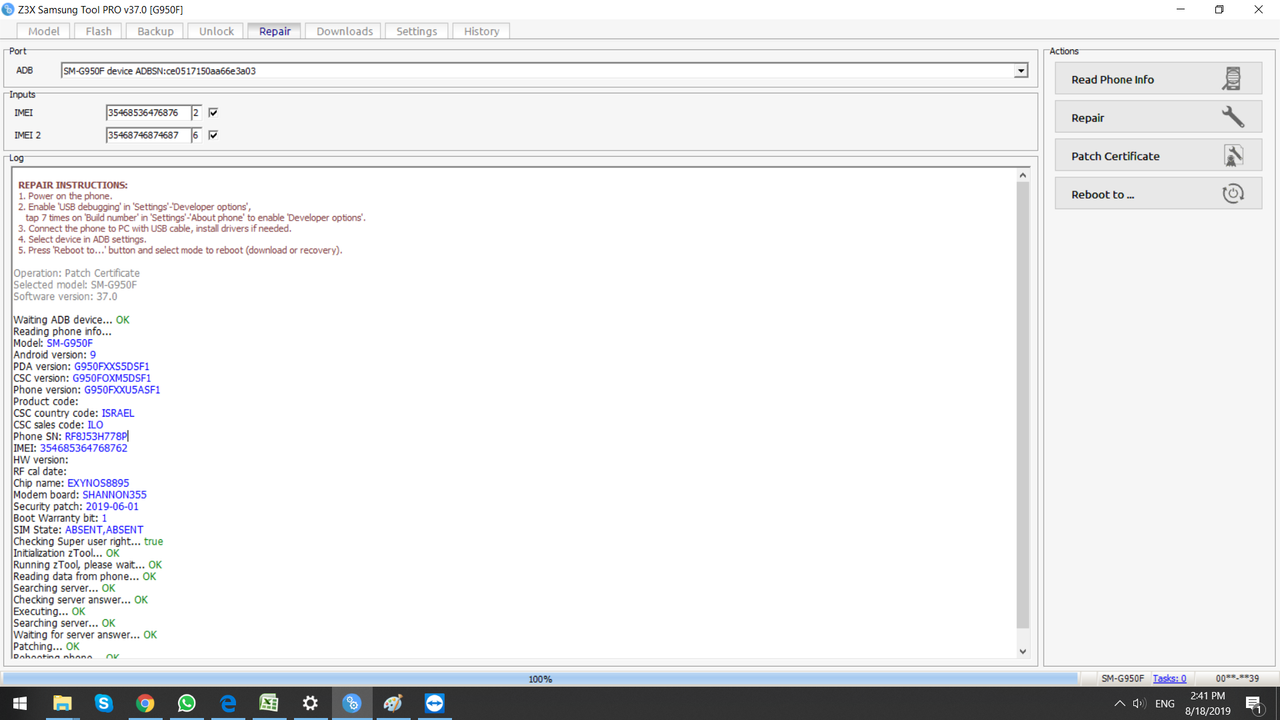
Task: Click Phone version G950FXXU5ASF1 in log
Action: [122, 390]
